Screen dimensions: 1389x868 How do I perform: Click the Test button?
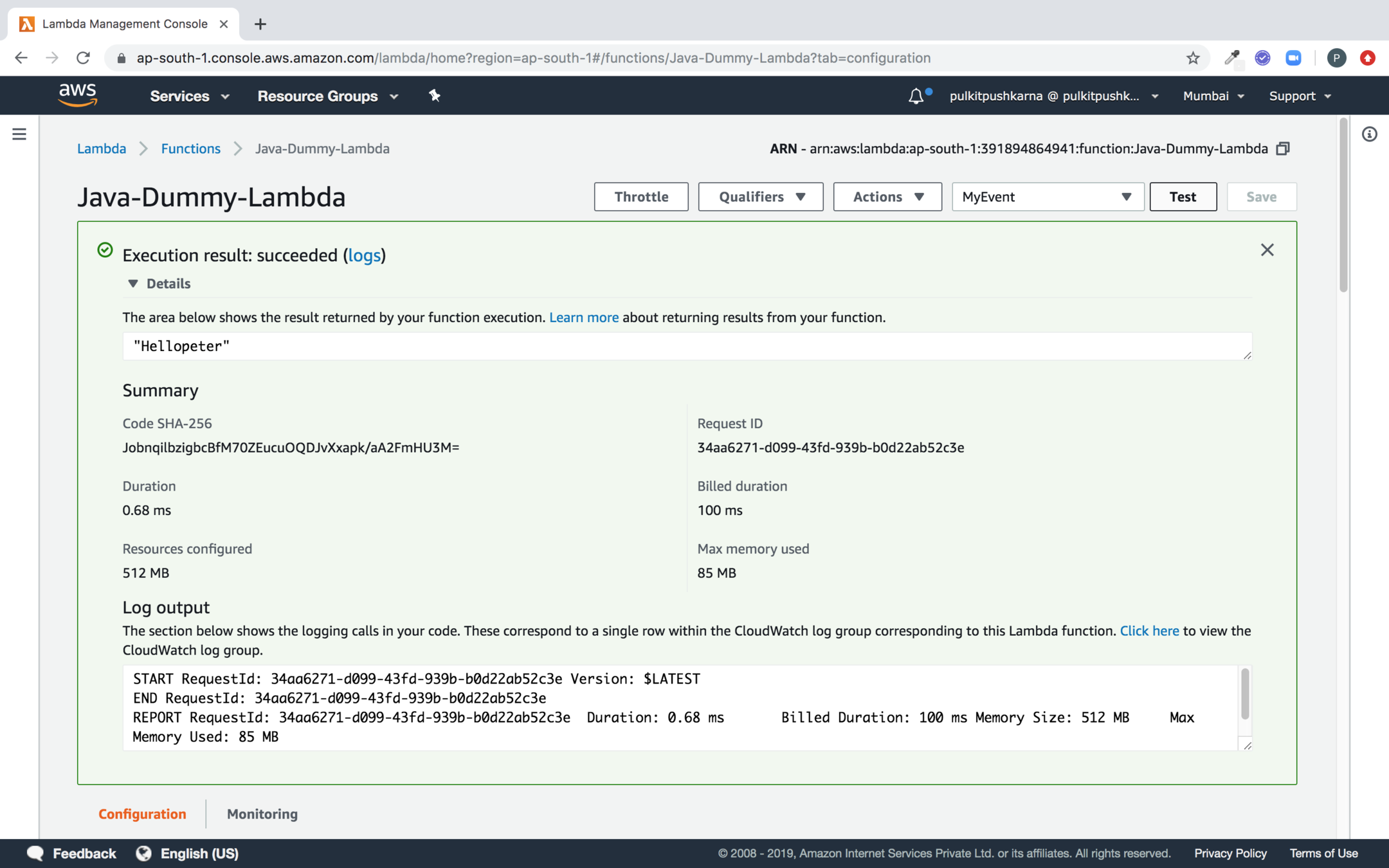[1183, 197]
